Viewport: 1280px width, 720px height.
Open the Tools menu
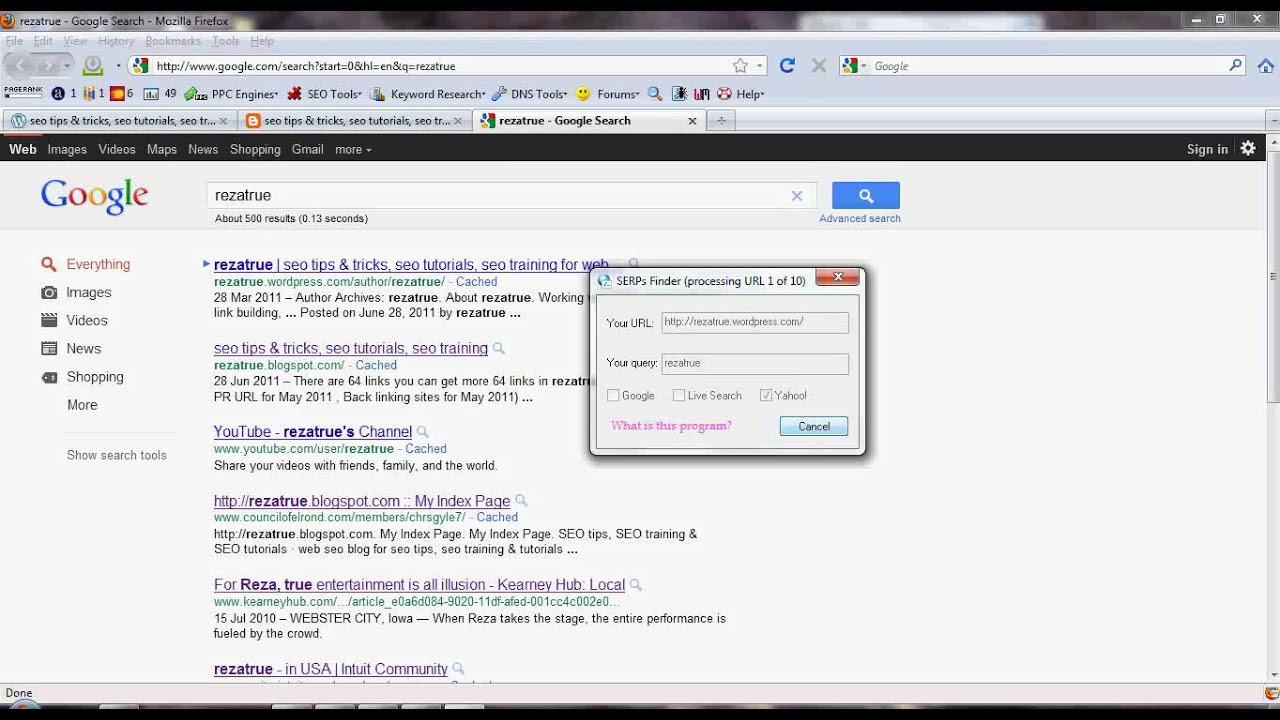coord(226,41)
